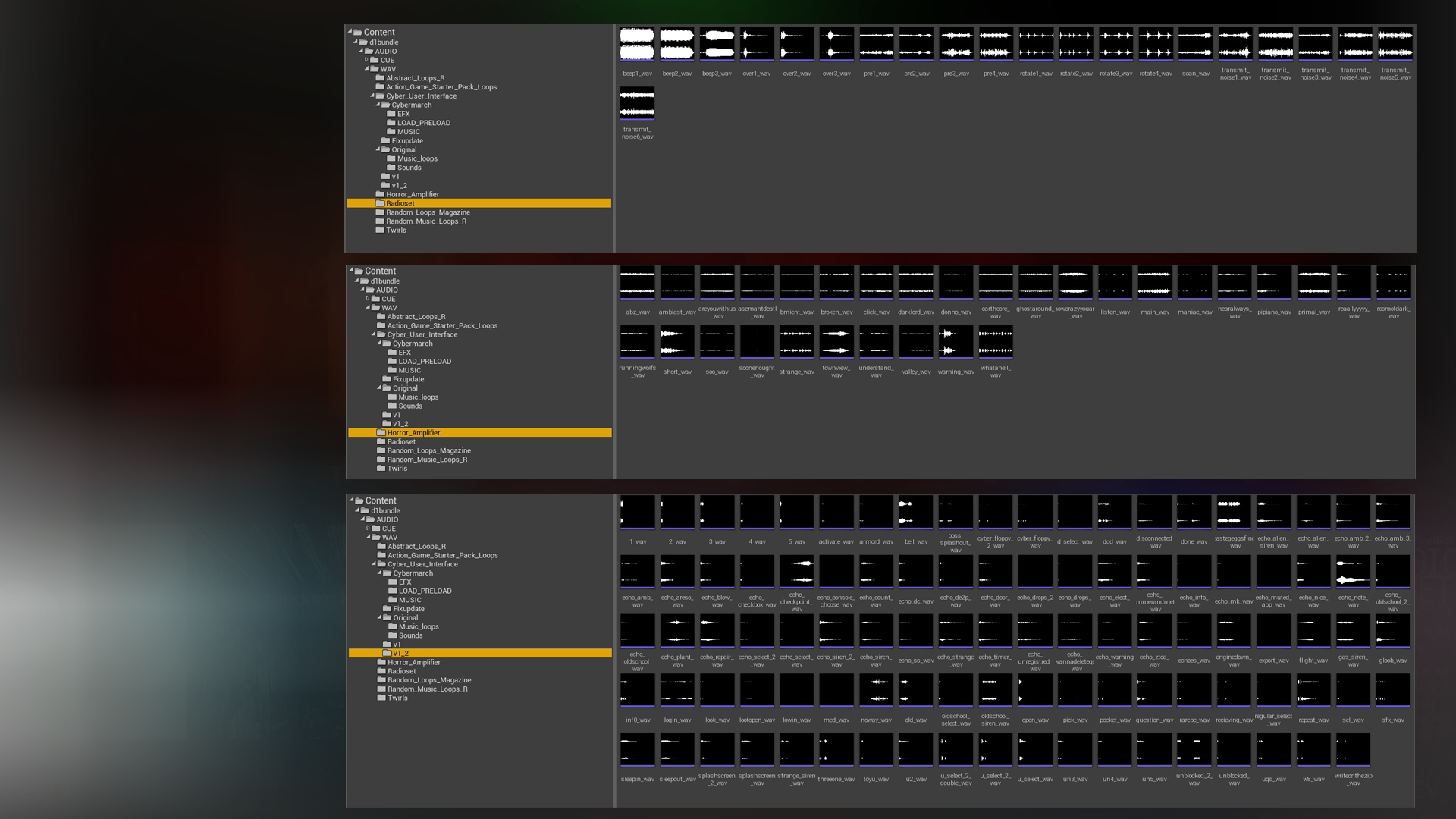
Task: Expand the CUE folder arrow in top tree
Action: [x=366, y=60]
